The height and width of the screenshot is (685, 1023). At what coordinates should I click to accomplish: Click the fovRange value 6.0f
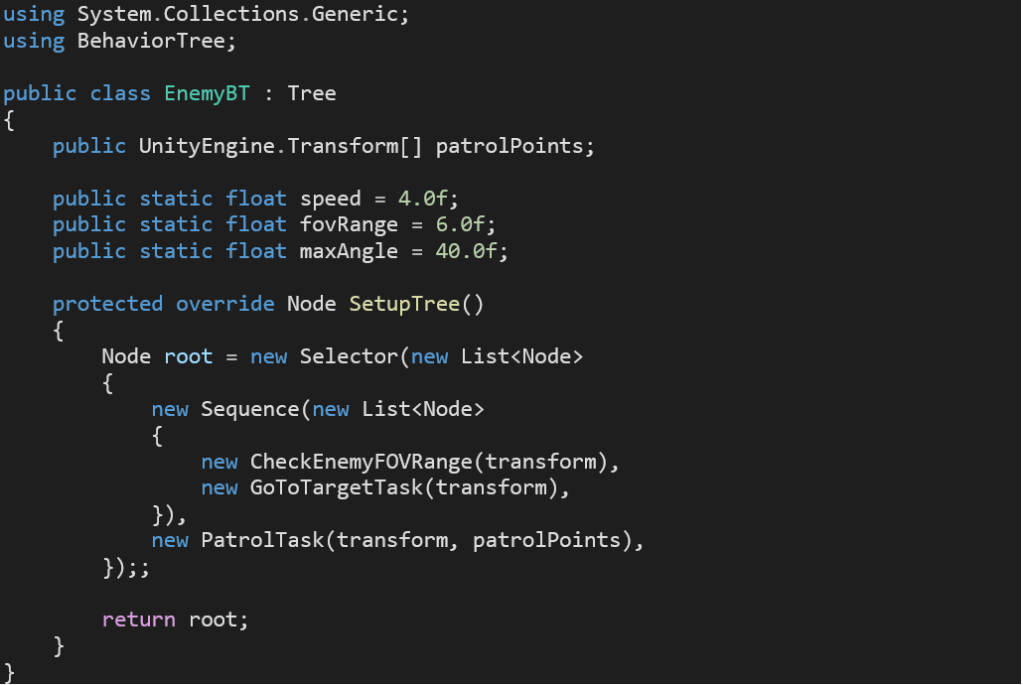point(465,225)
